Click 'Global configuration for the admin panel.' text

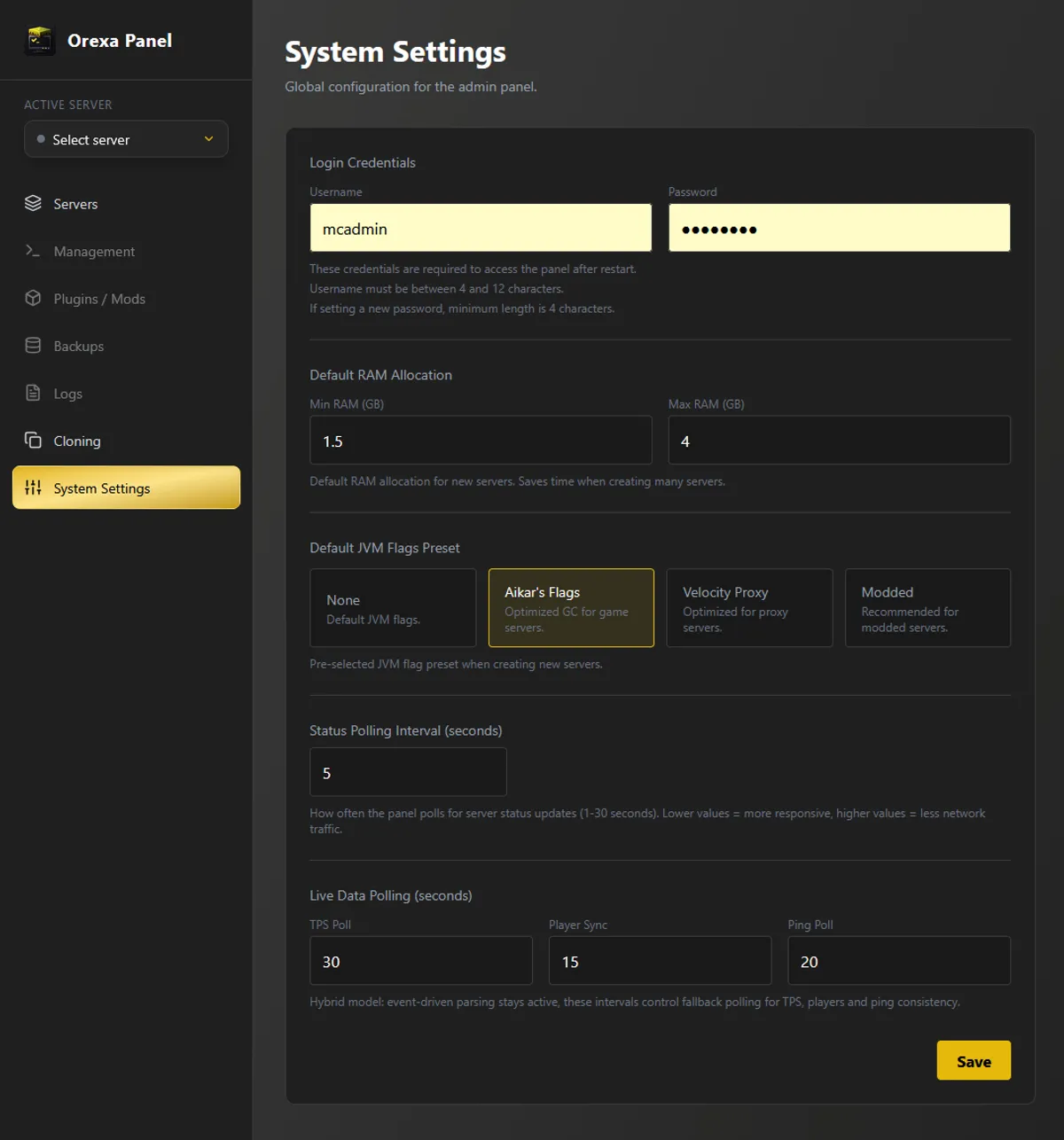pyautogui.click(x=411, y=87)
